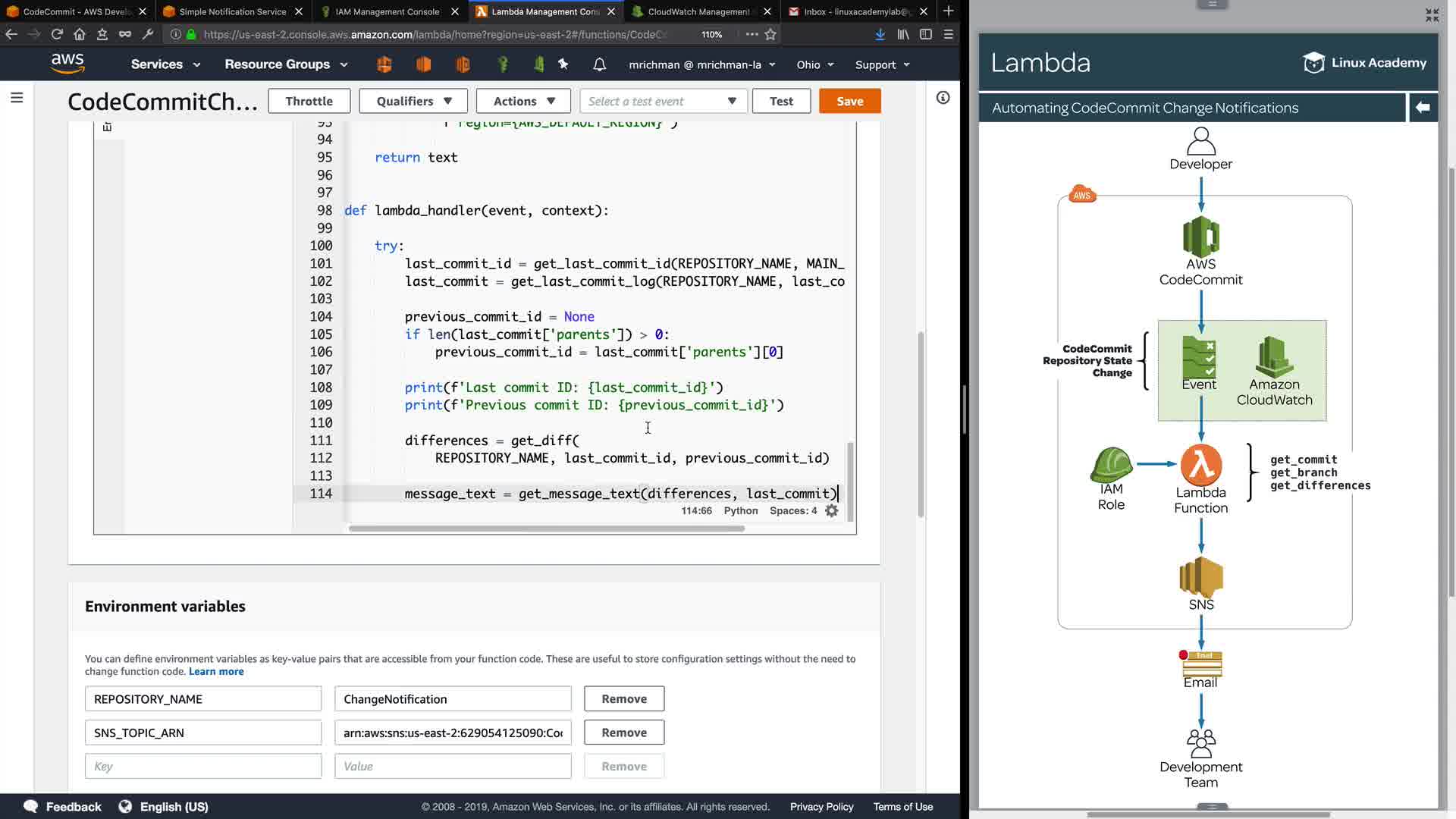Screen dimensions: 1456x819
Task: Open the Select a test event dropdown
Action: coord(663,101)
